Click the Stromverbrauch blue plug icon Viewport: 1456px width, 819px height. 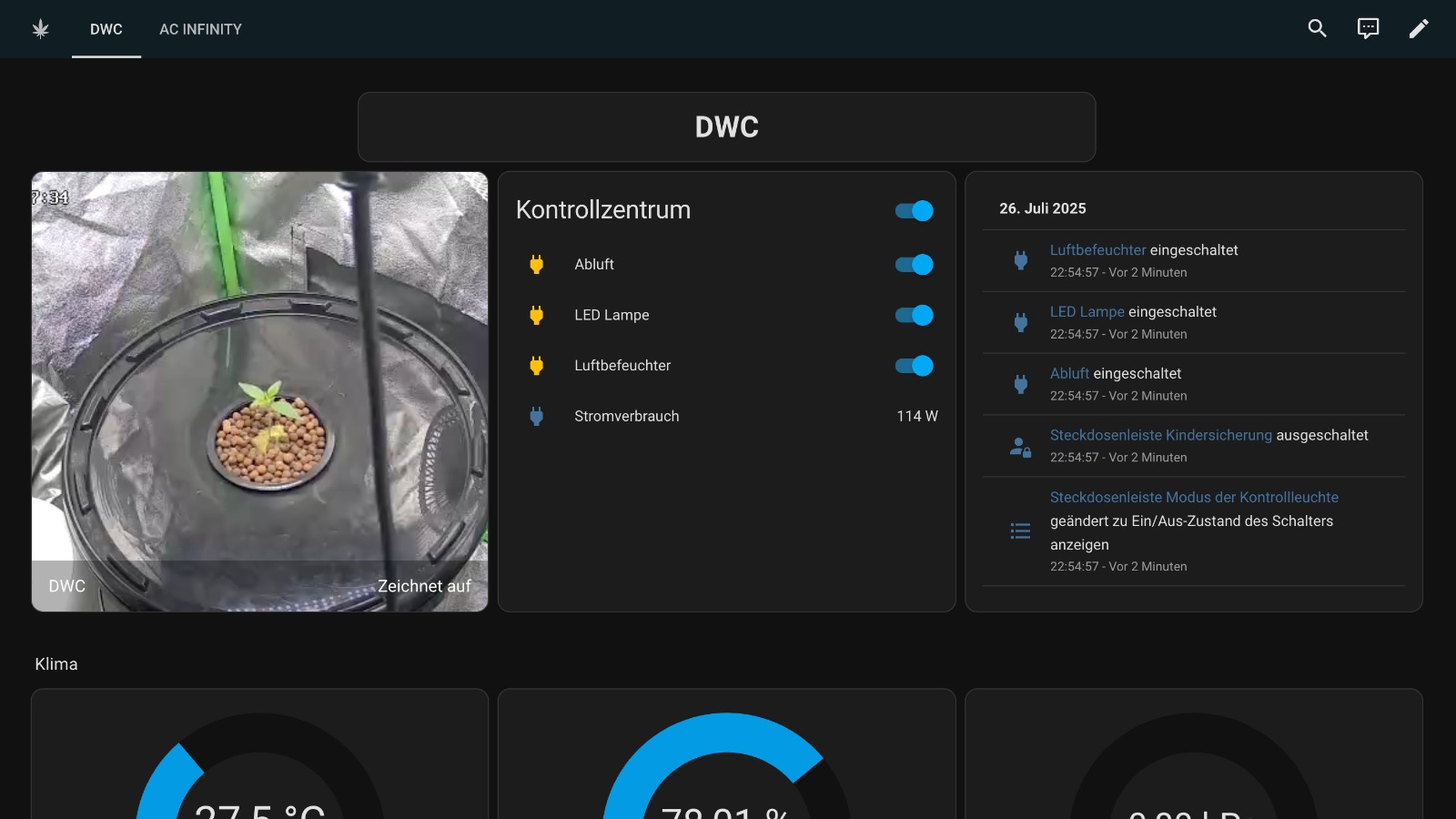click(536, 417)
